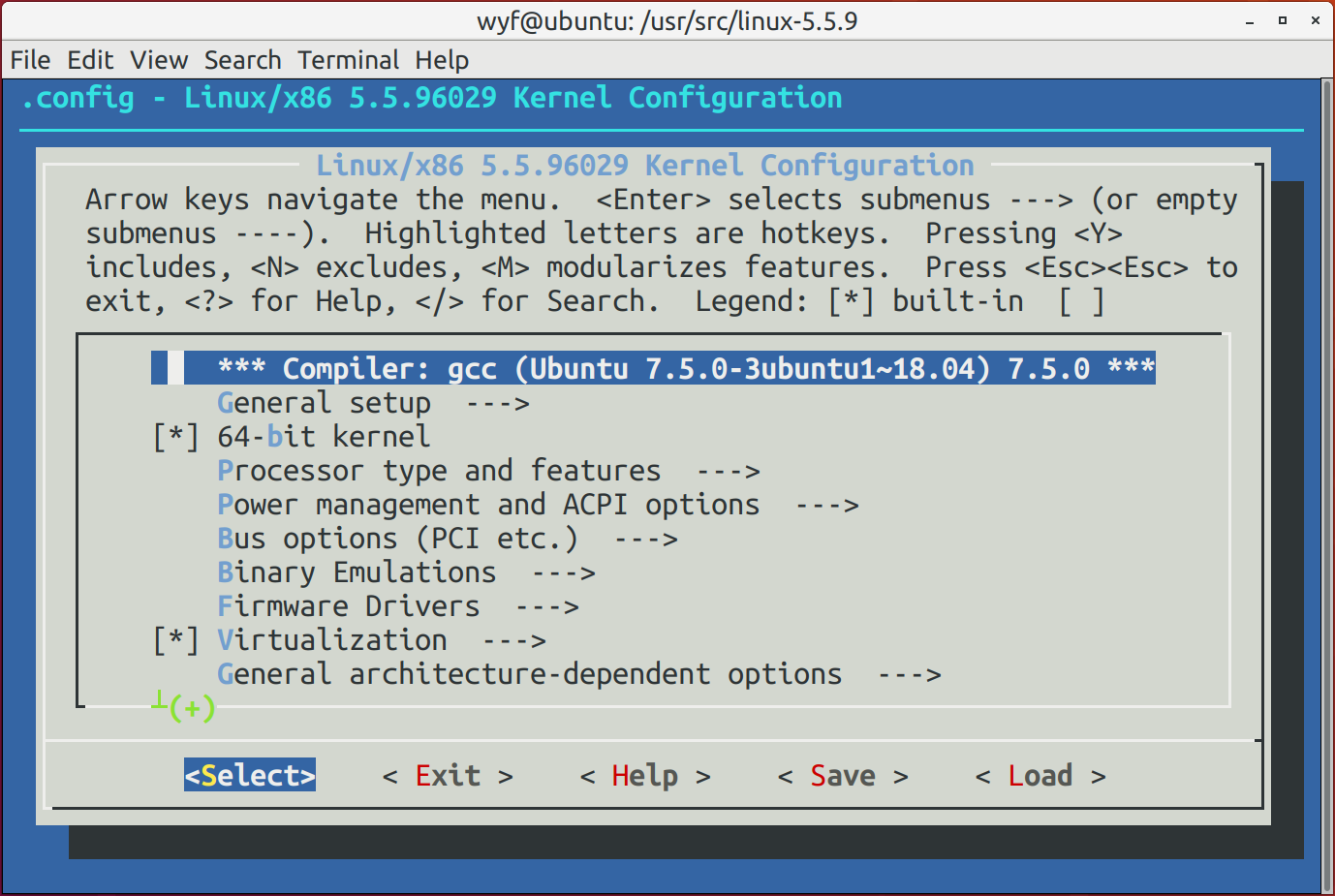
Task: Expand arrow next to Power management and ACPI
Action: (x=827, y=506)
